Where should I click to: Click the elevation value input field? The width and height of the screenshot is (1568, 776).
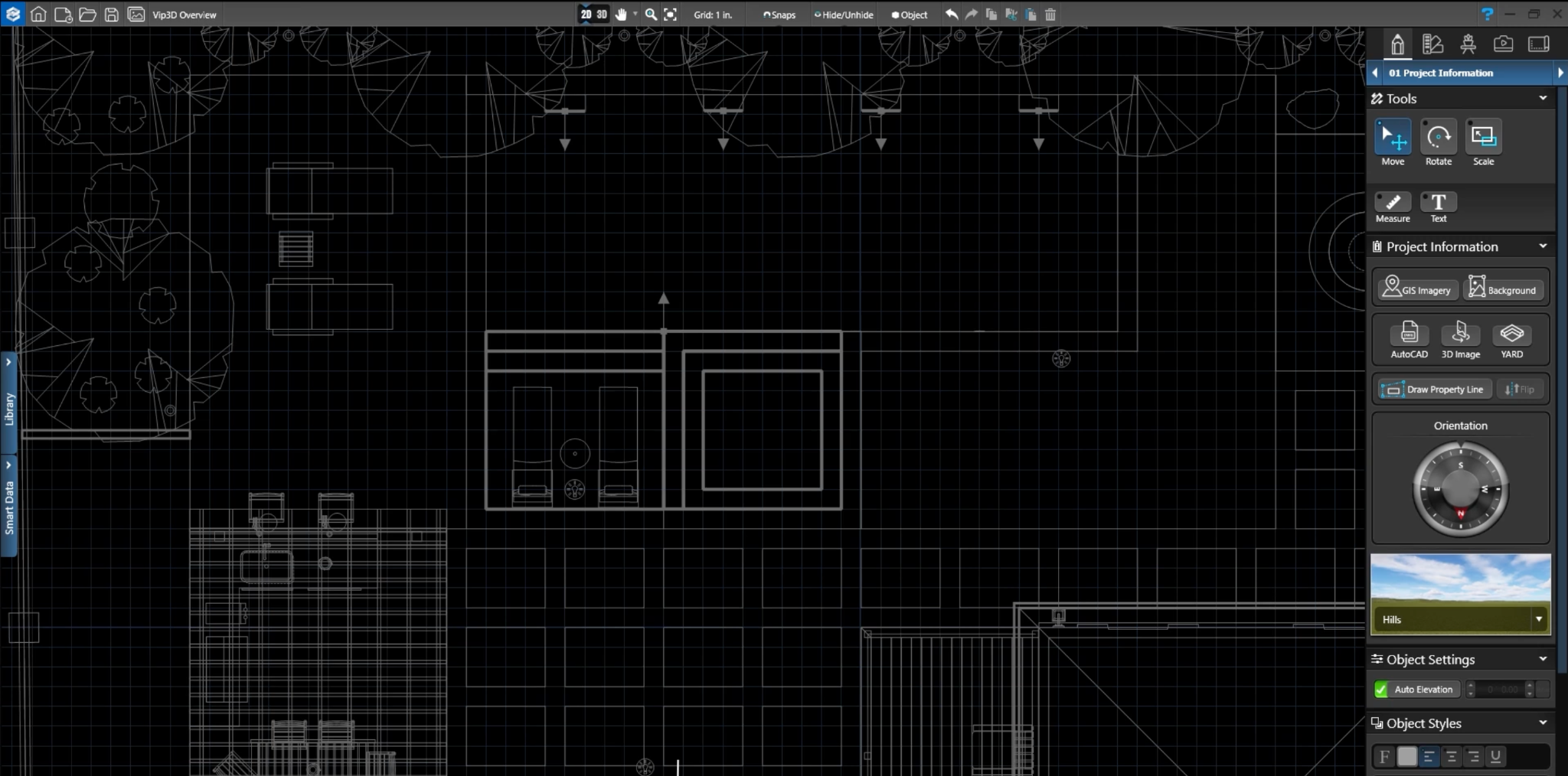click(x=1499, y=690)
